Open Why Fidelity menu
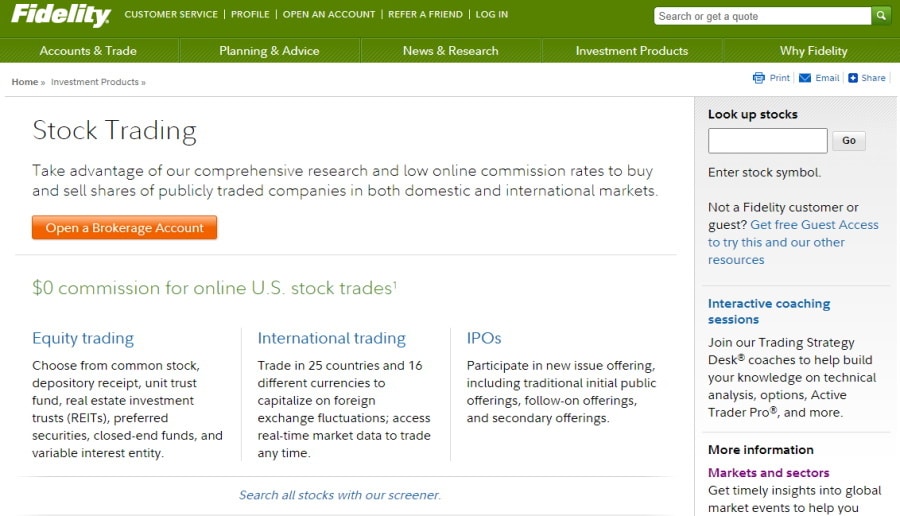The image size is (900, 516). click(x=813, y=51)
